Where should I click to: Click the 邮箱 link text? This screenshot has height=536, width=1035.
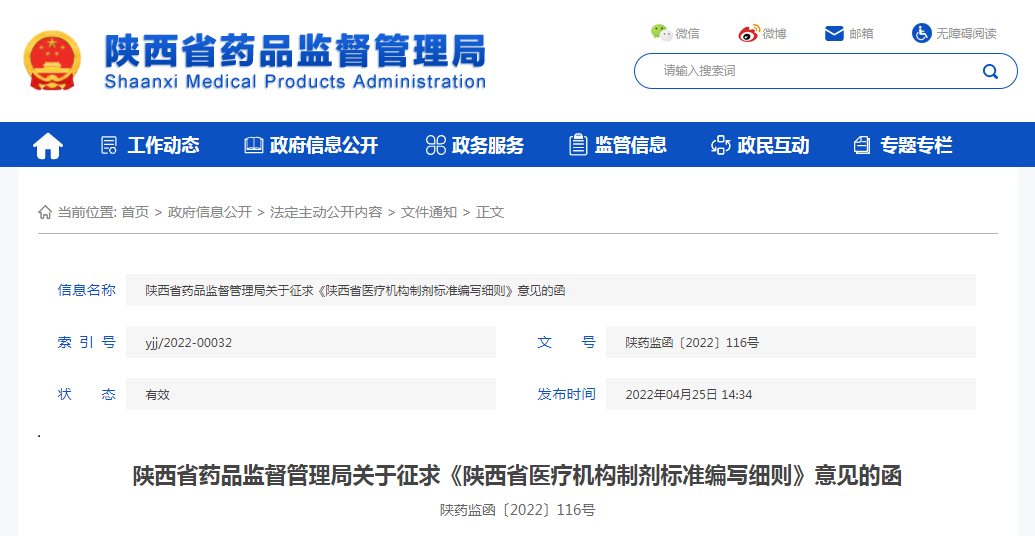click(861, 33)
